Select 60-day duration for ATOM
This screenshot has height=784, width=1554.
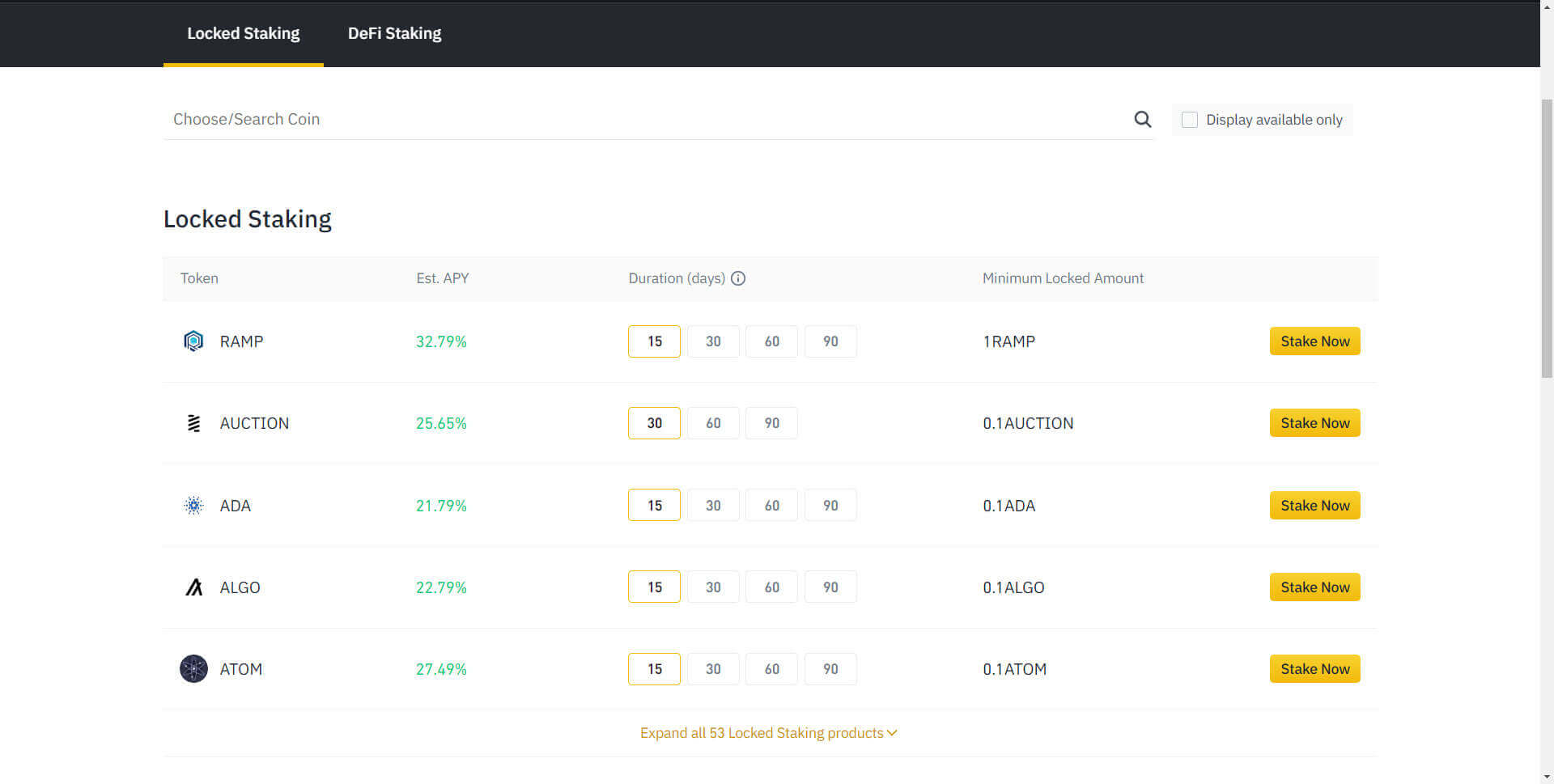(x=772, y=669)
